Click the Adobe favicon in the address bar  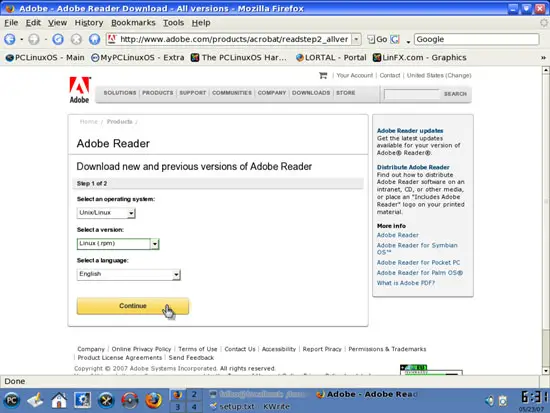(x=112, y=39)
